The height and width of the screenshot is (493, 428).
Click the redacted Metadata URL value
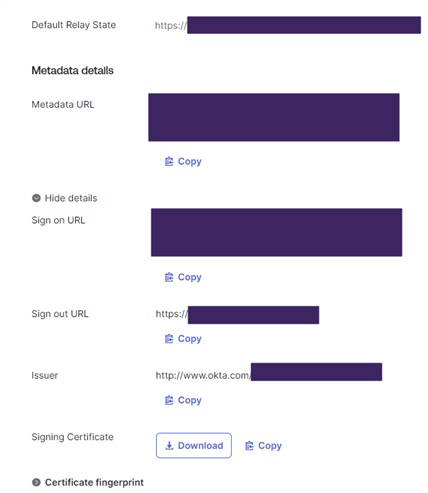coord(274,117)
